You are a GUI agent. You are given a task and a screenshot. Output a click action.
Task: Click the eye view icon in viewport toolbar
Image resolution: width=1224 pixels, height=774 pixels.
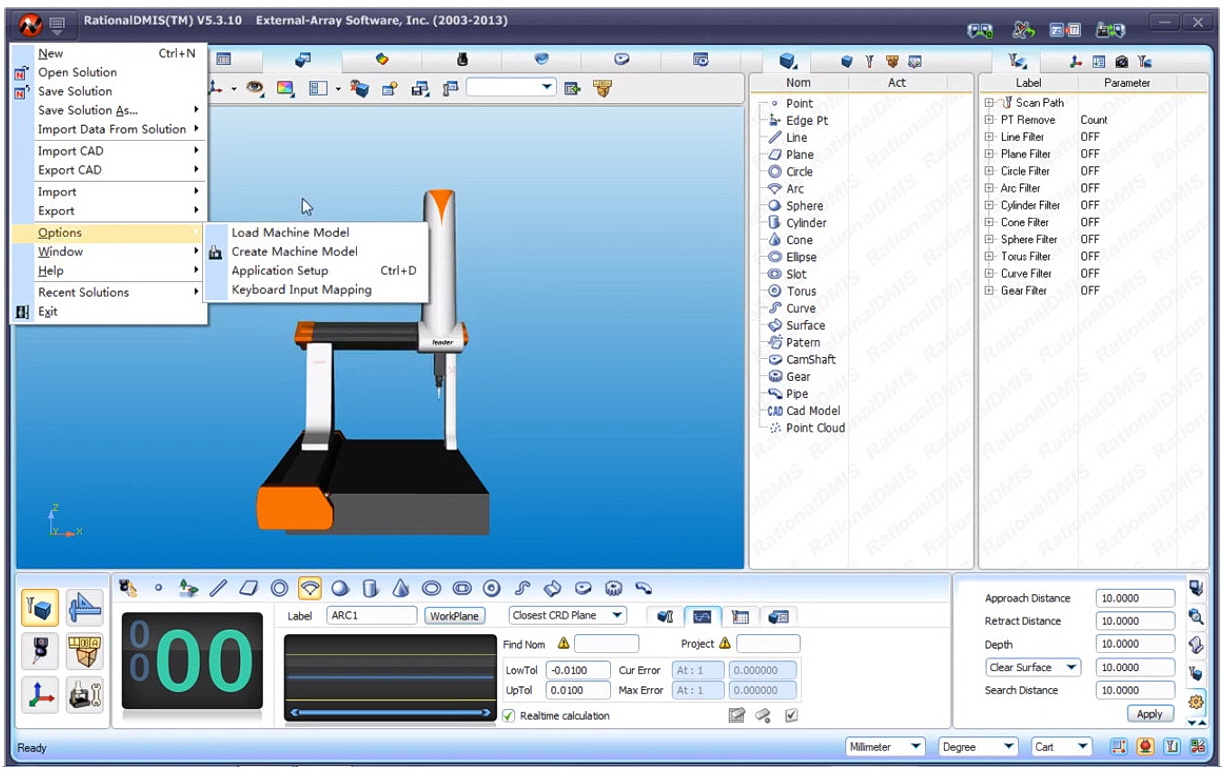tap(255, 89)
